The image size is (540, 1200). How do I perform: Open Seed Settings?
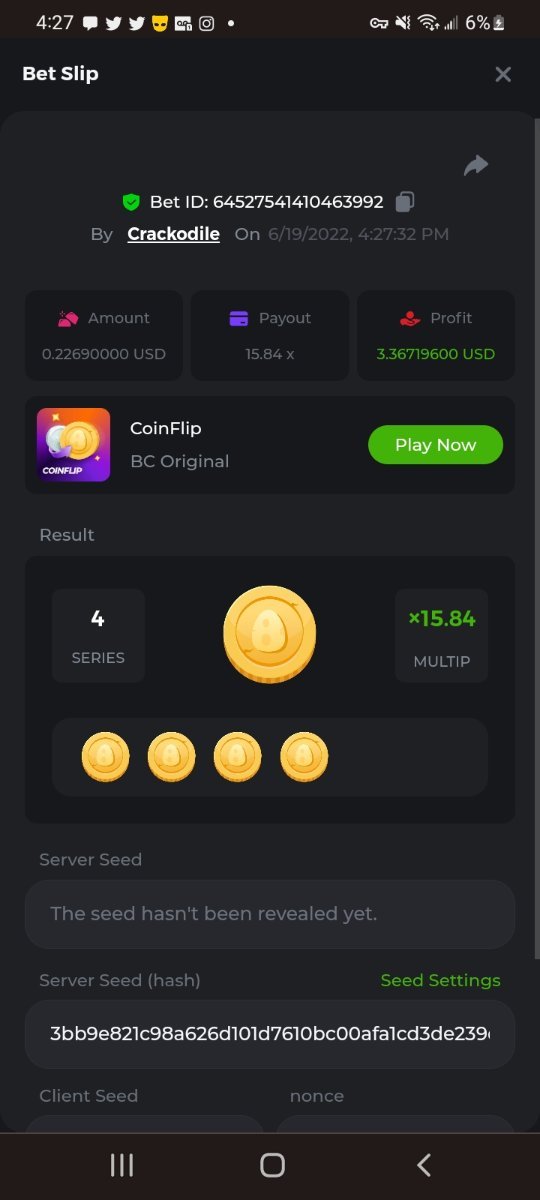[440, 980]
